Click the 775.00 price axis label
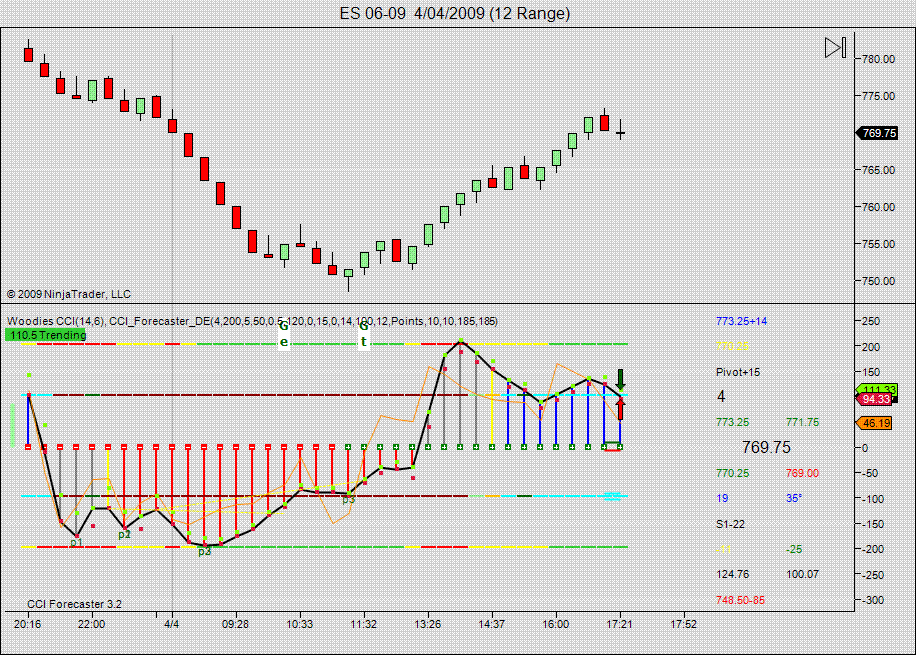This screenshot has height=655, width=916. click(878, 96)
